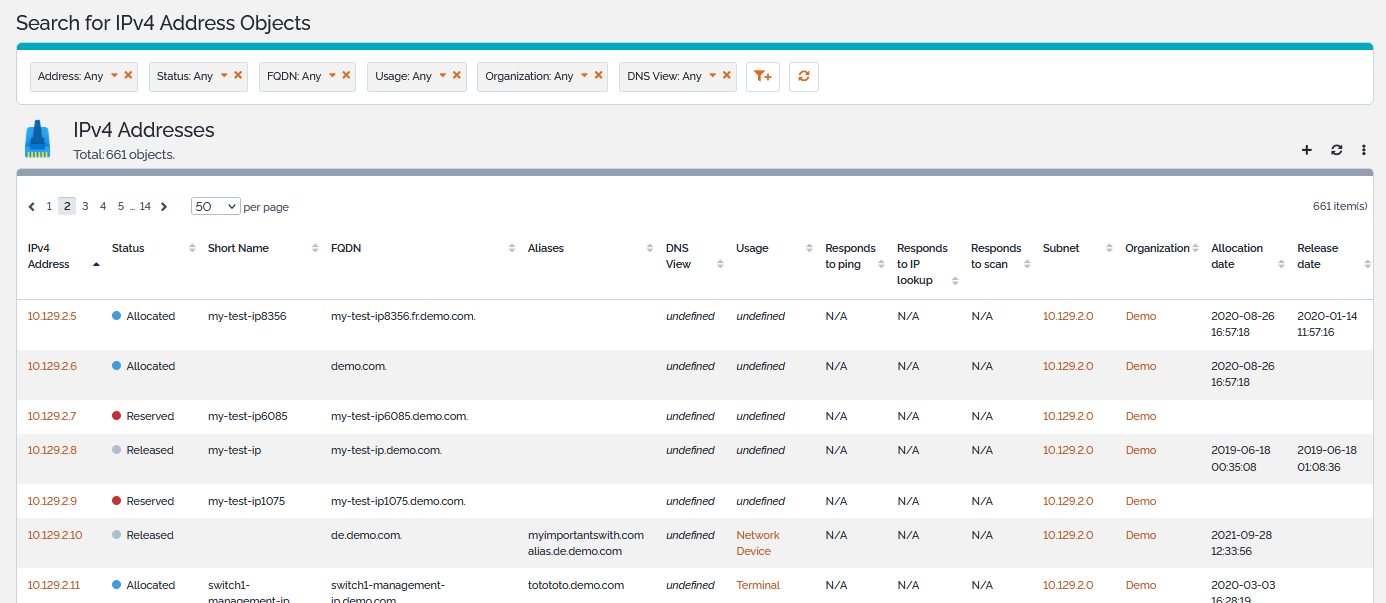Click the orange reset filters refresh icon

pyautogui.click(x=803, y=77)
